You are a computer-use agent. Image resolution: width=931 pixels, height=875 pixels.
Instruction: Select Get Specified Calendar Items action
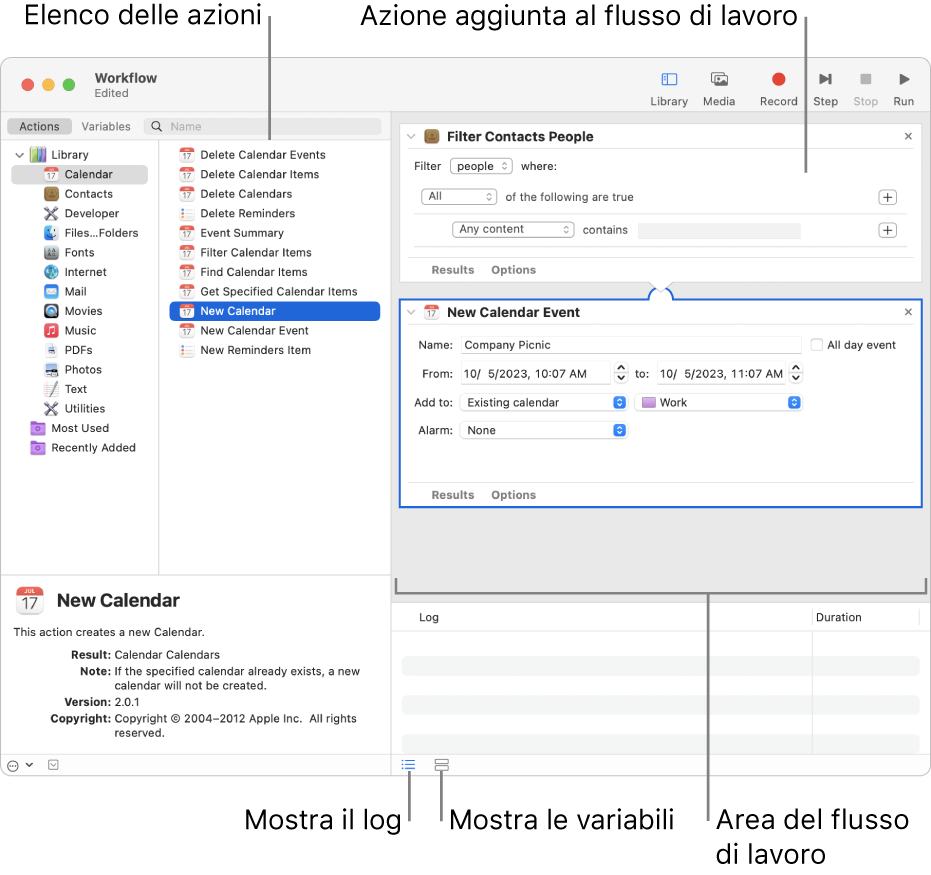point(268,292)
